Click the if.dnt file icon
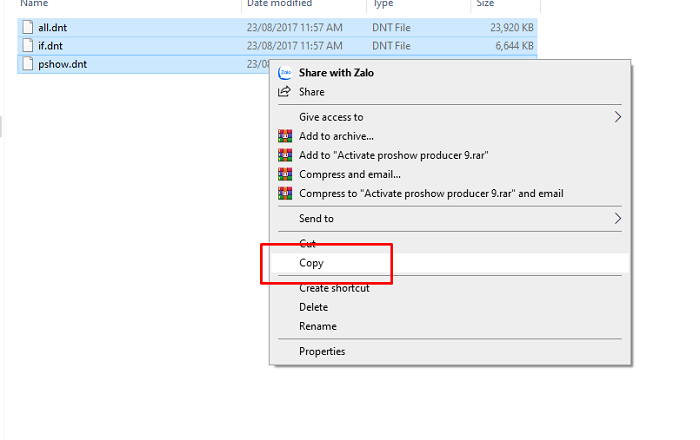Screen dimensions: 700x440 (28, 46)
